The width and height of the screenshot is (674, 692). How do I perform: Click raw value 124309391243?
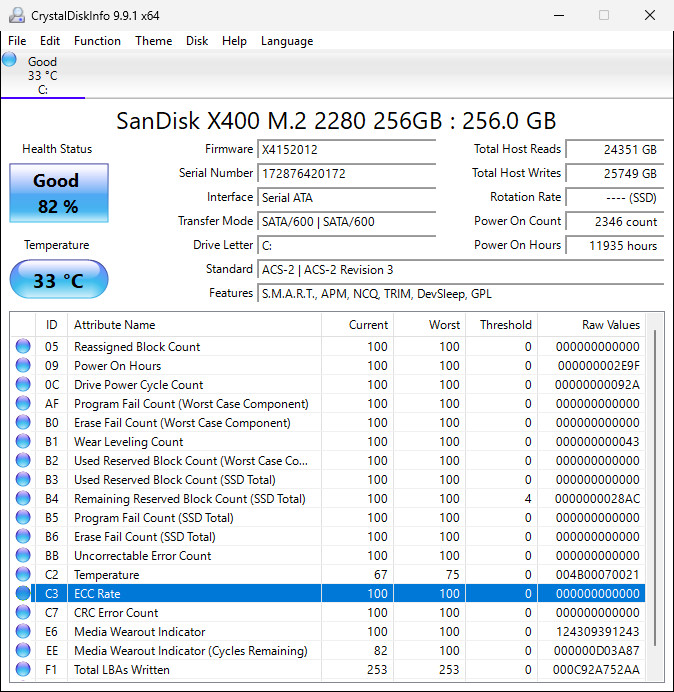597,632
